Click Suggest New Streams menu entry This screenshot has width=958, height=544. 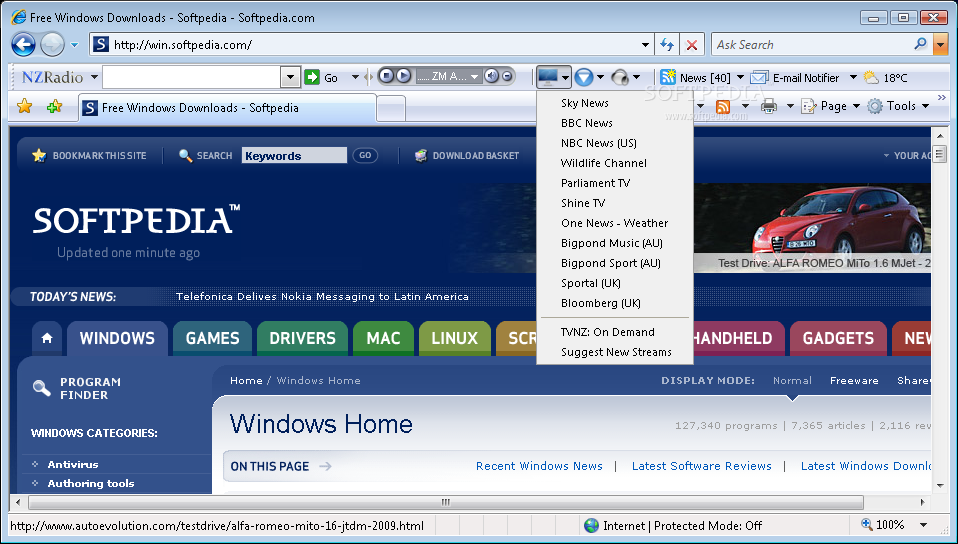[x=615, y=352]
